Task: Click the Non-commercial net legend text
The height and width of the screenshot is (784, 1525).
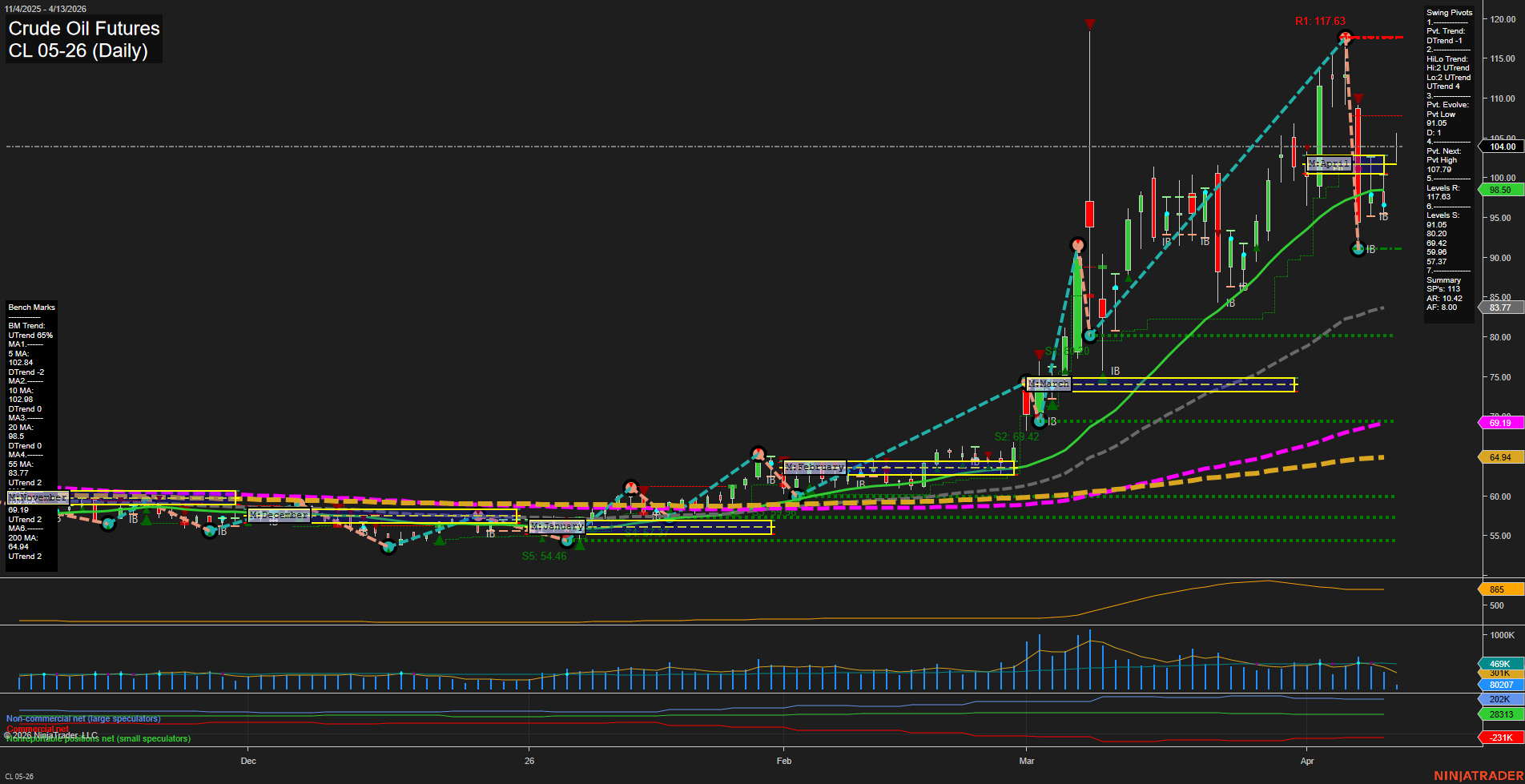Action: click(83, 718)
